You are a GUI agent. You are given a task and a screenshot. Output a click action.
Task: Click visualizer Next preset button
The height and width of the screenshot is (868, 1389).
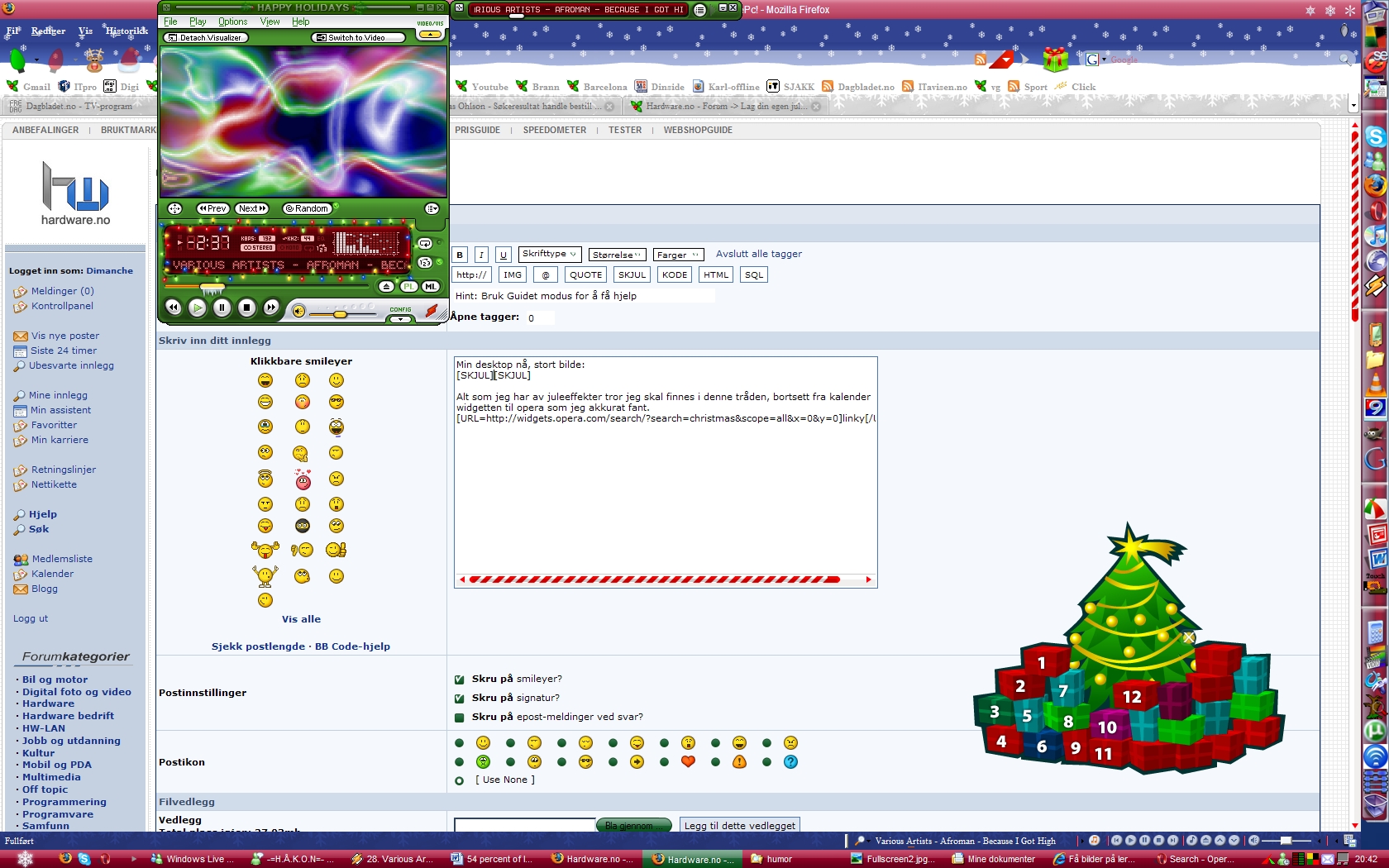[x=252, y=208]
